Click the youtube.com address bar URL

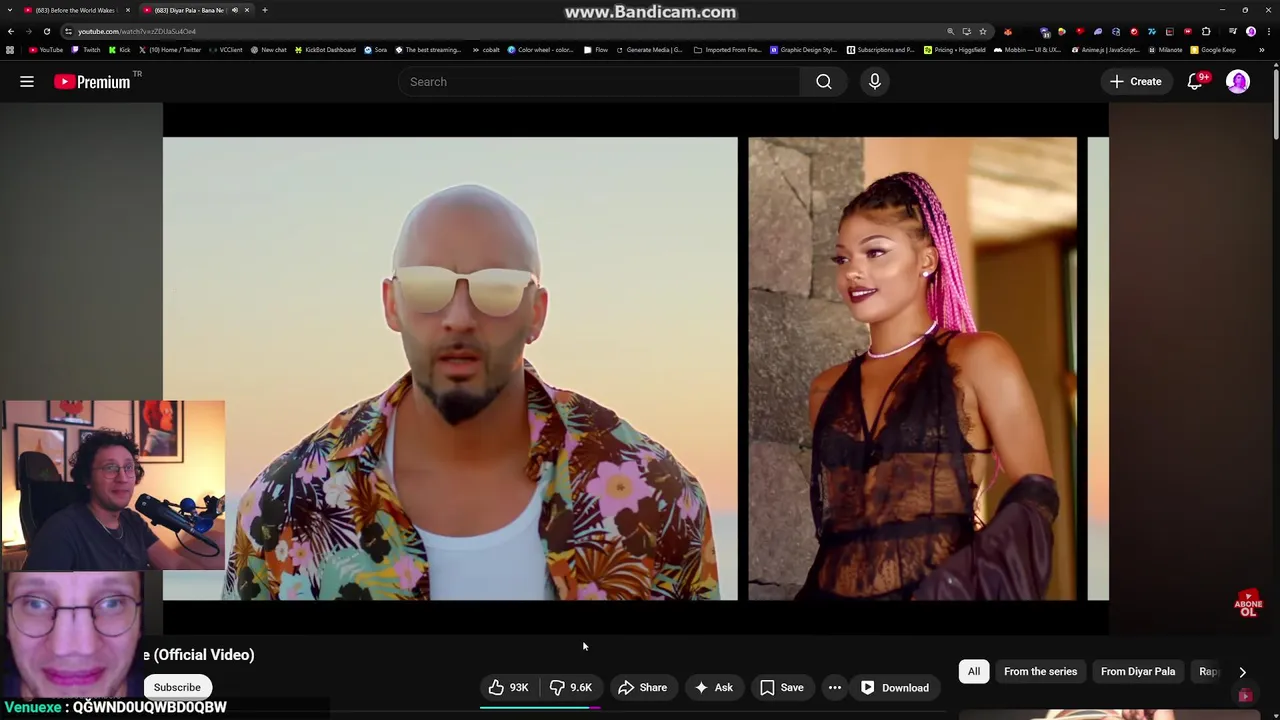137,31
